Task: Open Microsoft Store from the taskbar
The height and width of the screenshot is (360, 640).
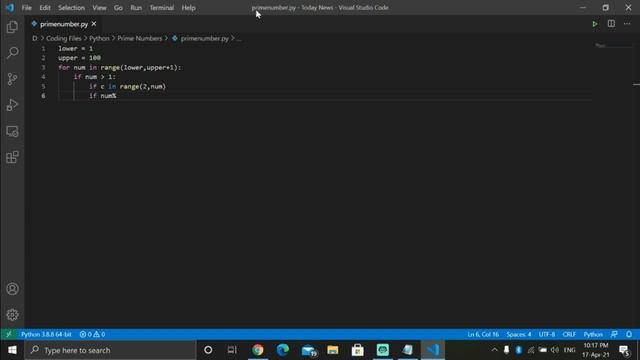Action: tap(358, 350)
